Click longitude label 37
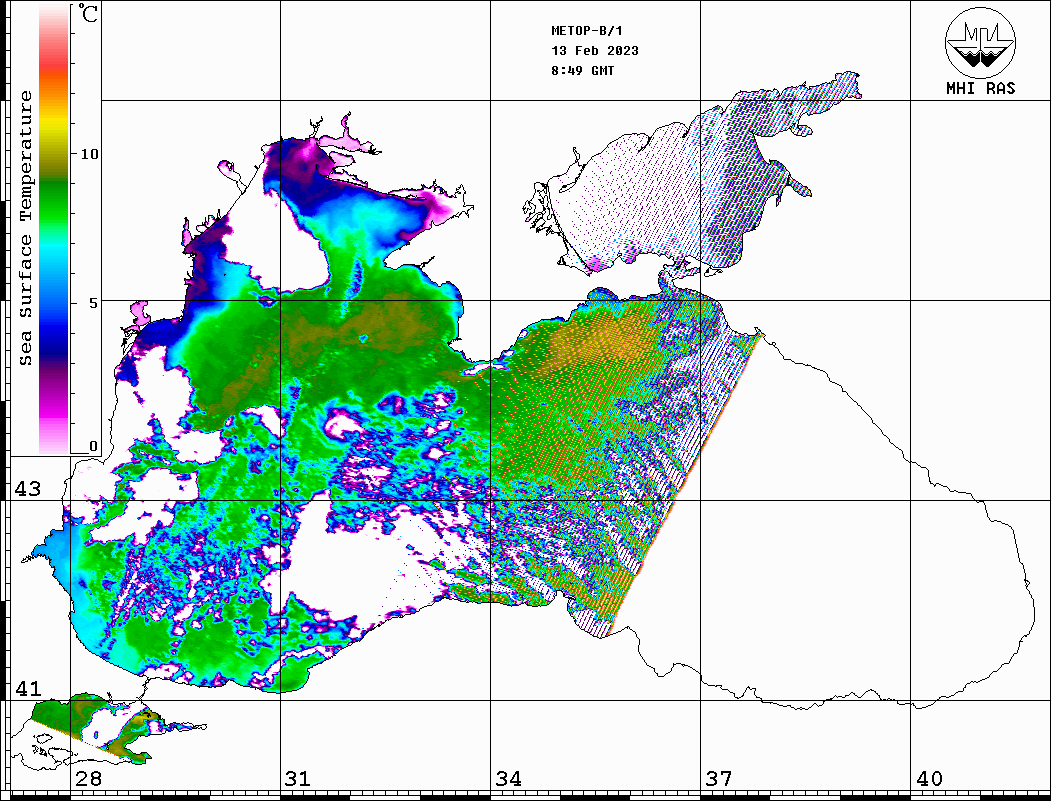This screenshot has height=801, width=1051. 719,779
